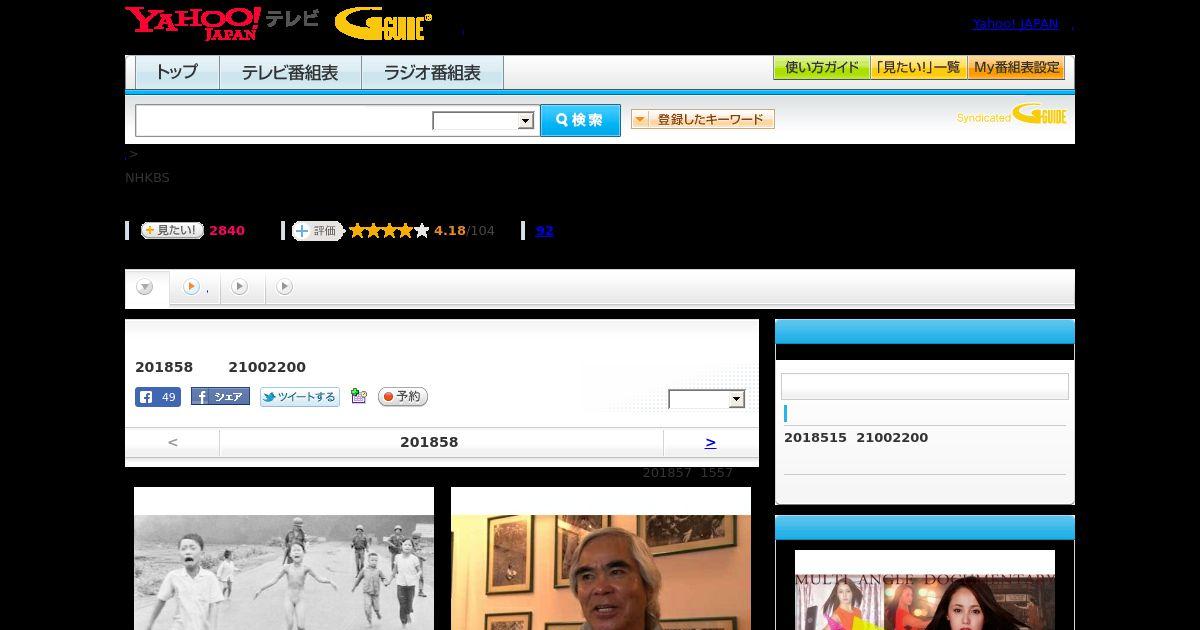Open the 「見たい!」一覧 button

tap(919, 68)
